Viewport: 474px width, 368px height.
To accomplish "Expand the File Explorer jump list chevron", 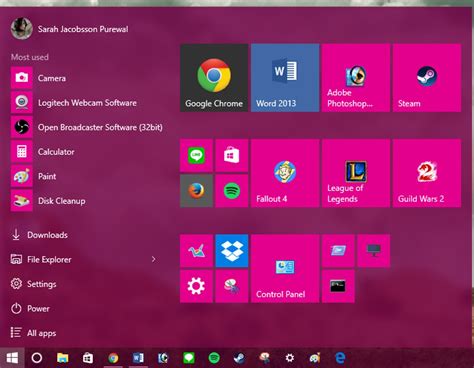I will 153,259.
